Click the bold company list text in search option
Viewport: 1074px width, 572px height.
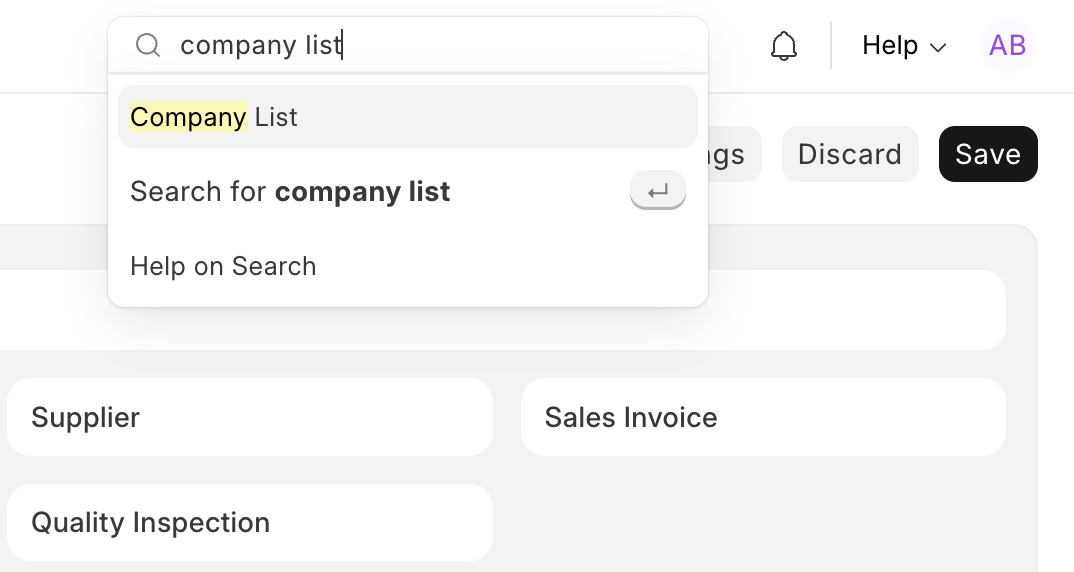(x=362, y=192)
